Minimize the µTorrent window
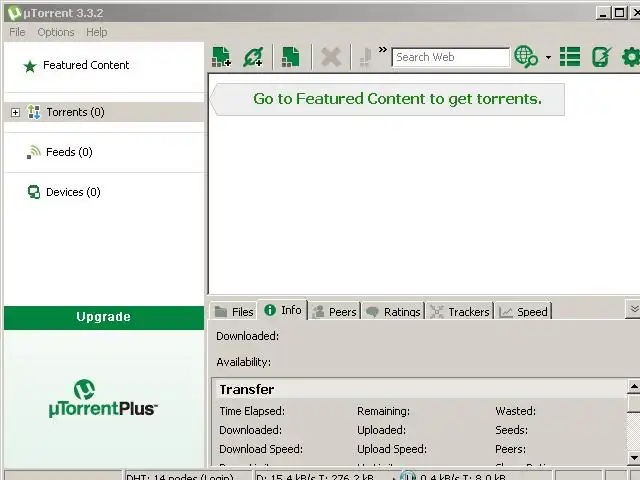Viewport: 640px width, 480px height. [x=603, y=13]
